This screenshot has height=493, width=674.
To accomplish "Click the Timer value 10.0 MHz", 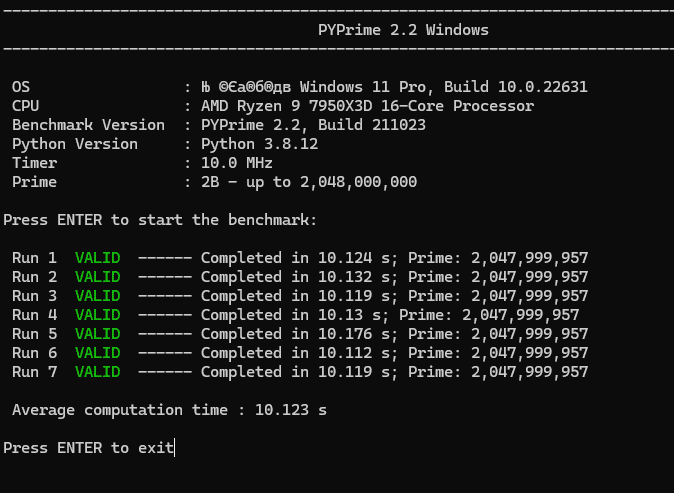I will point(237,163).
